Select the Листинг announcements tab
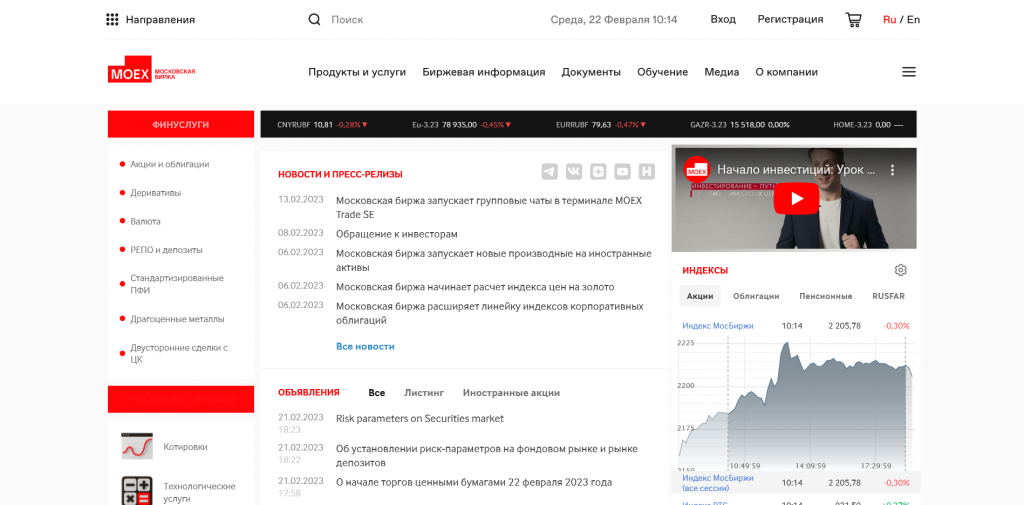Image resolution: width=1024 pixels, height=505 pixels. coord(424,393)
